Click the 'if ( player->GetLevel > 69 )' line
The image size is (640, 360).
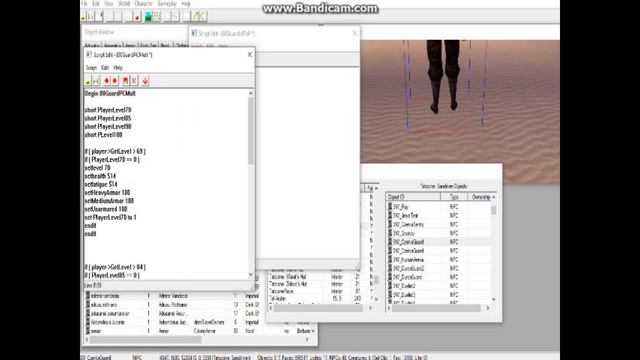(x=115, y=151)
